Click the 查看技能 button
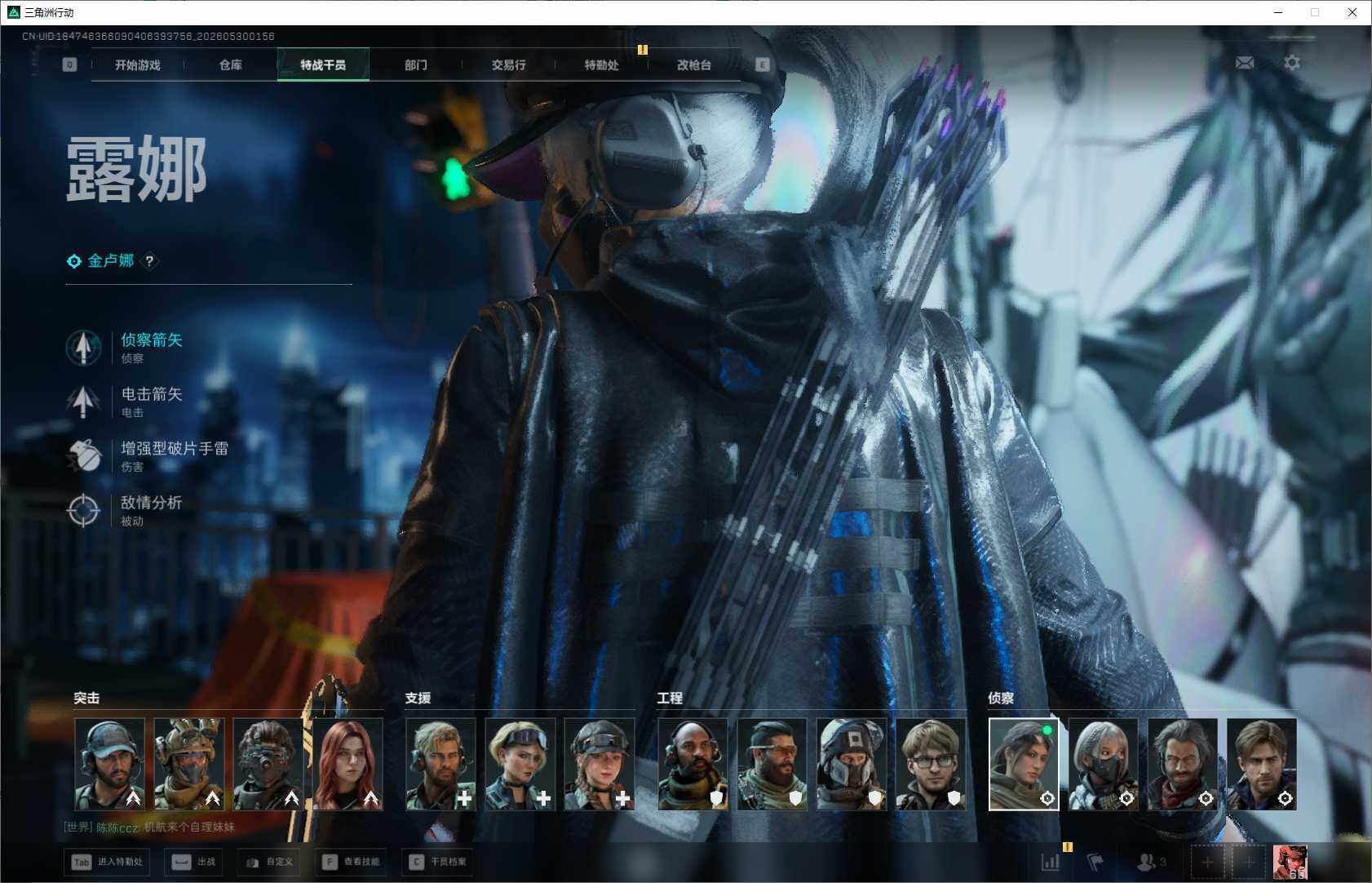1372x883 pixels. click(x=352, y=862)
